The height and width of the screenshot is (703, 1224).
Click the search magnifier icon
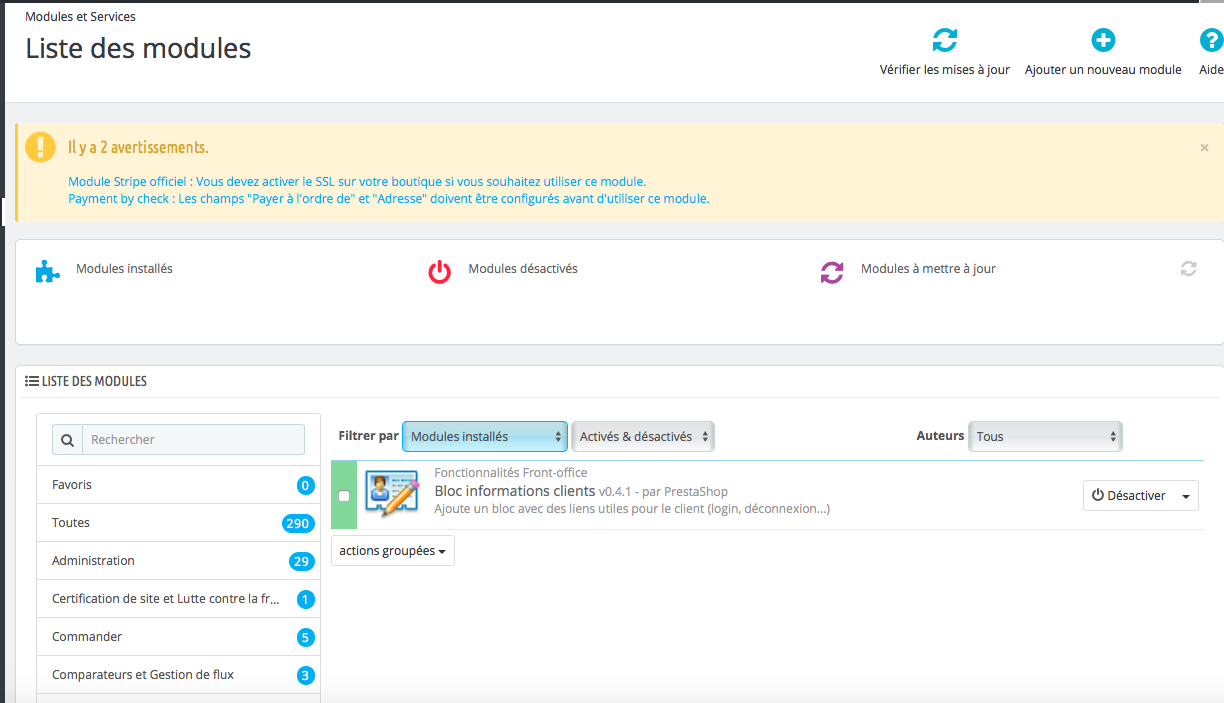point(67,440)
